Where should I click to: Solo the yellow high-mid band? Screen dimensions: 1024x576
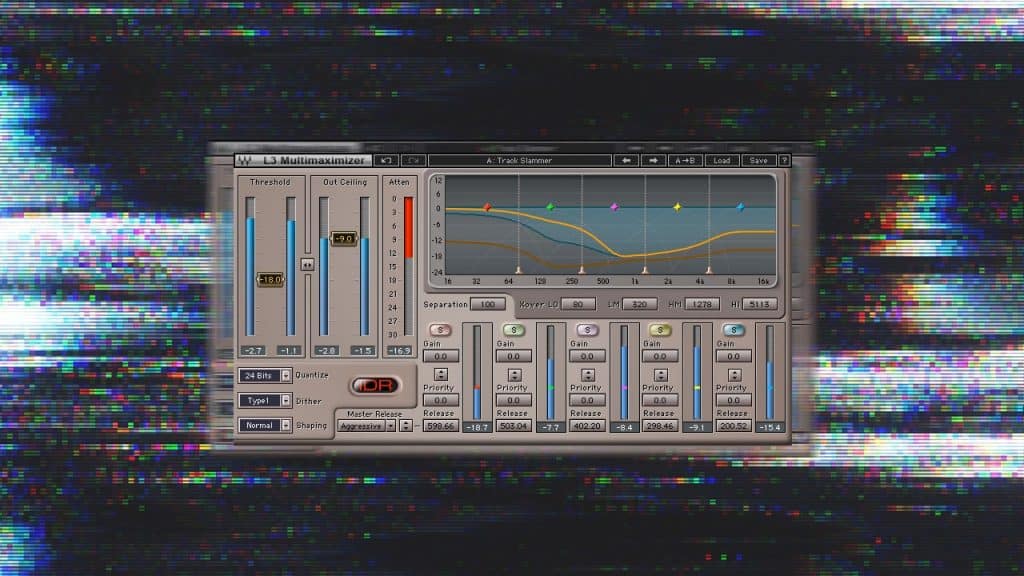(660, 330)
